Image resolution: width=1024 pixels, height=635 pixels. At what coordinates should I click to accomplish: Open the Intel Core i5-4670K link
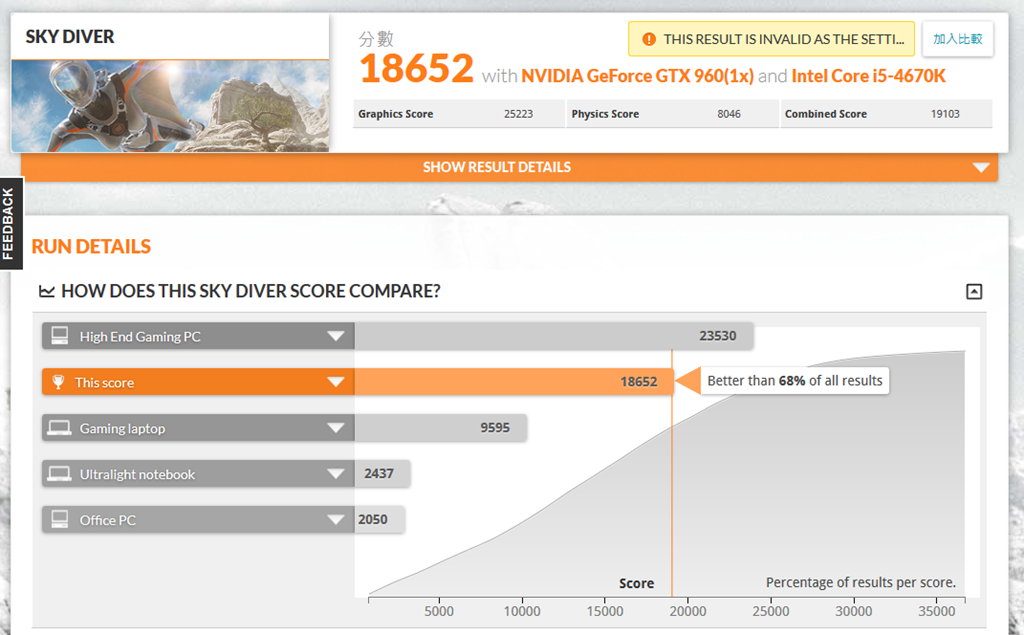(869, 76)
